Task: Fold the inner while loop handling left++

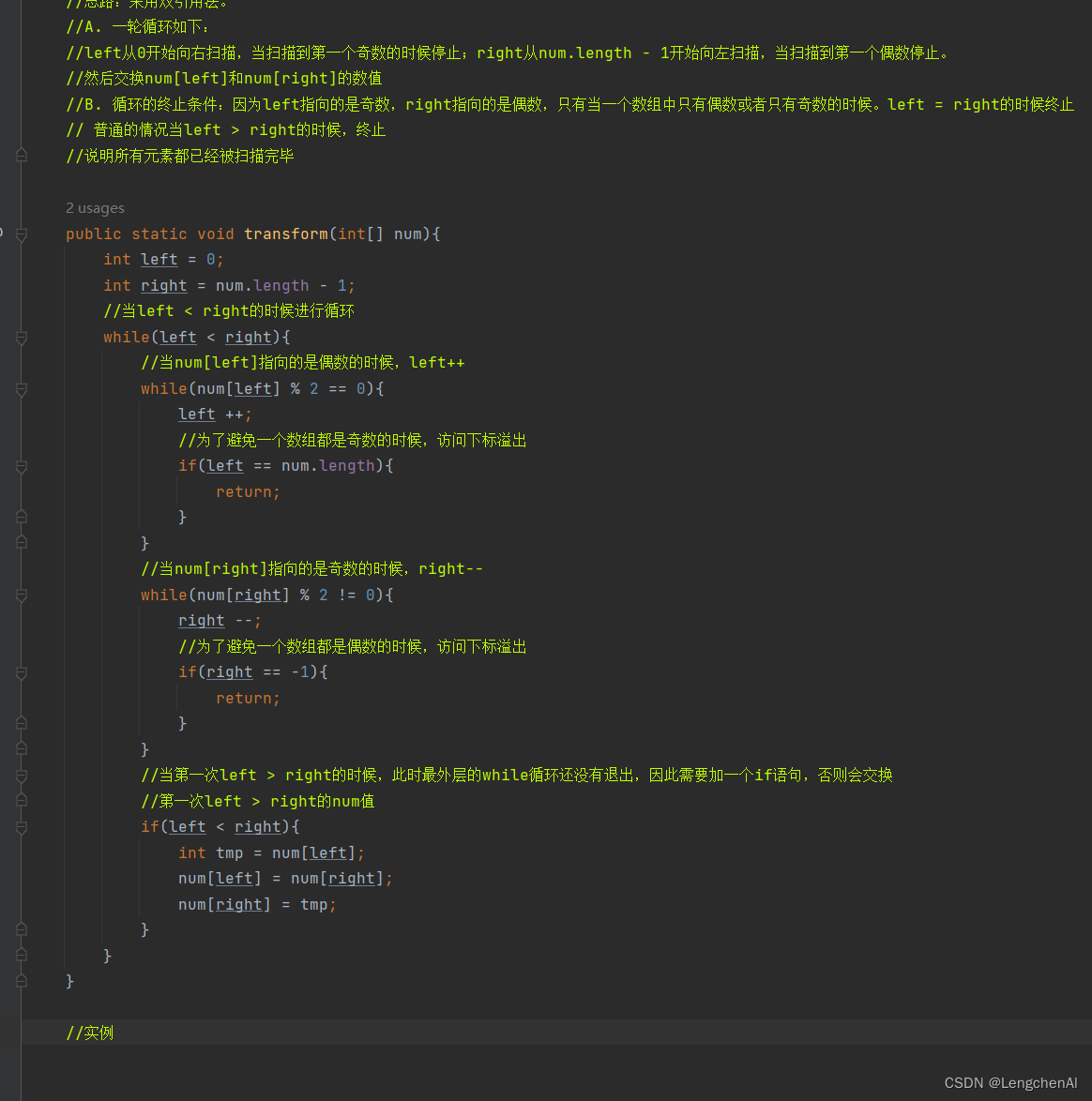Action: (21, 388)
